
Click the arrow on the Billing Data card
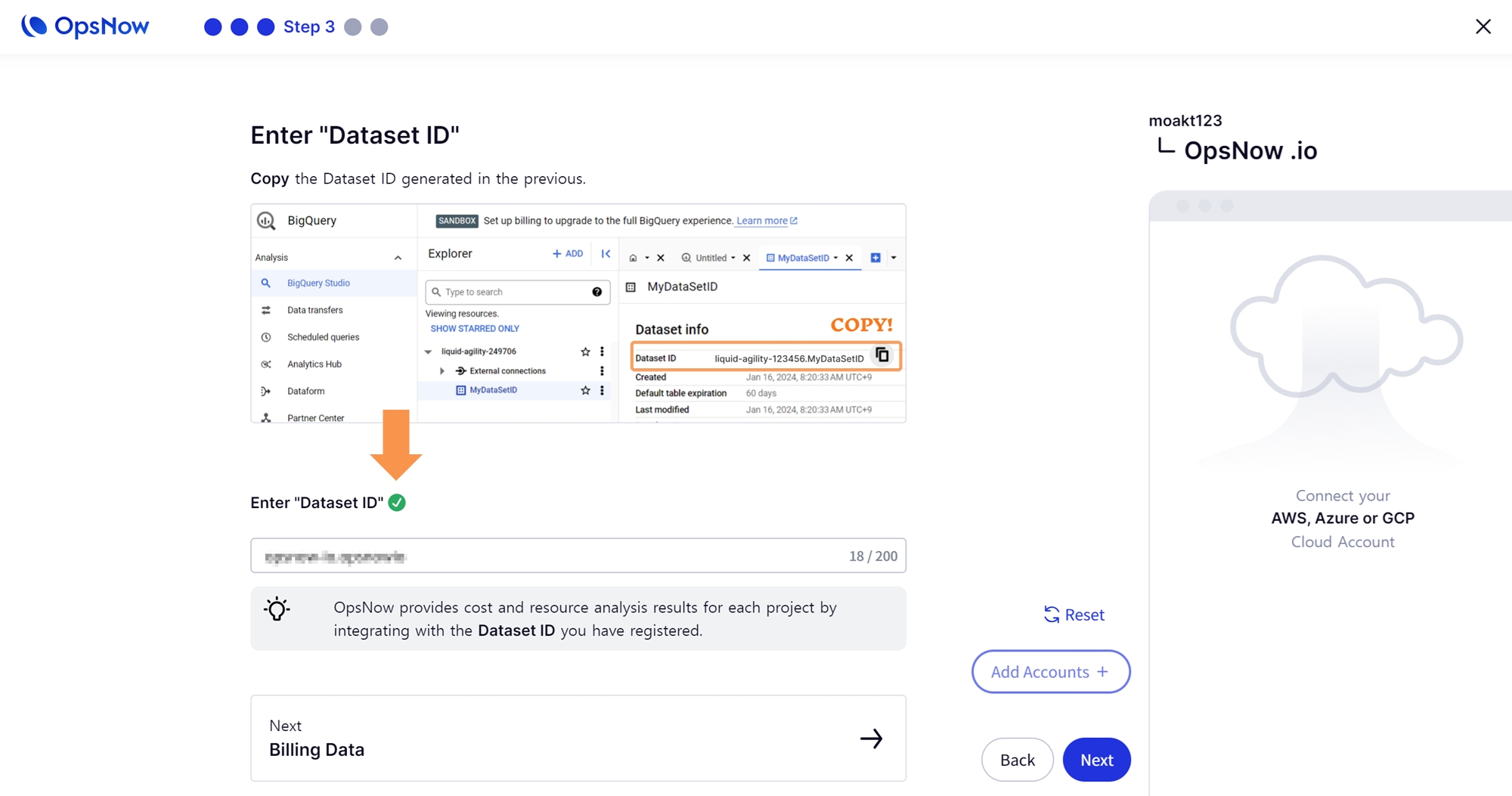pos(871,739)
